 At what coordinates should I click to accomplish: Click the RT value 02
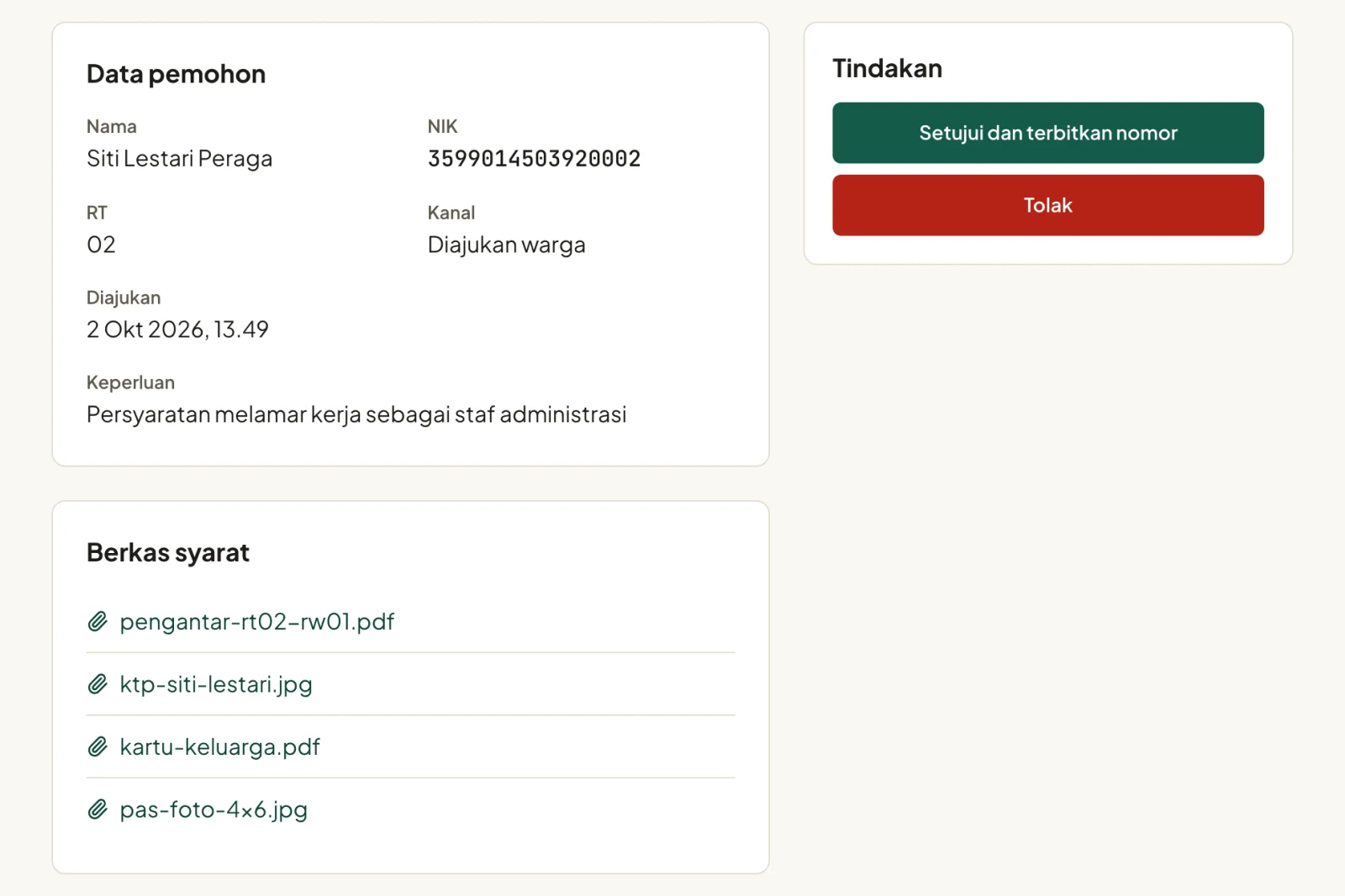[x=101, y=245]
